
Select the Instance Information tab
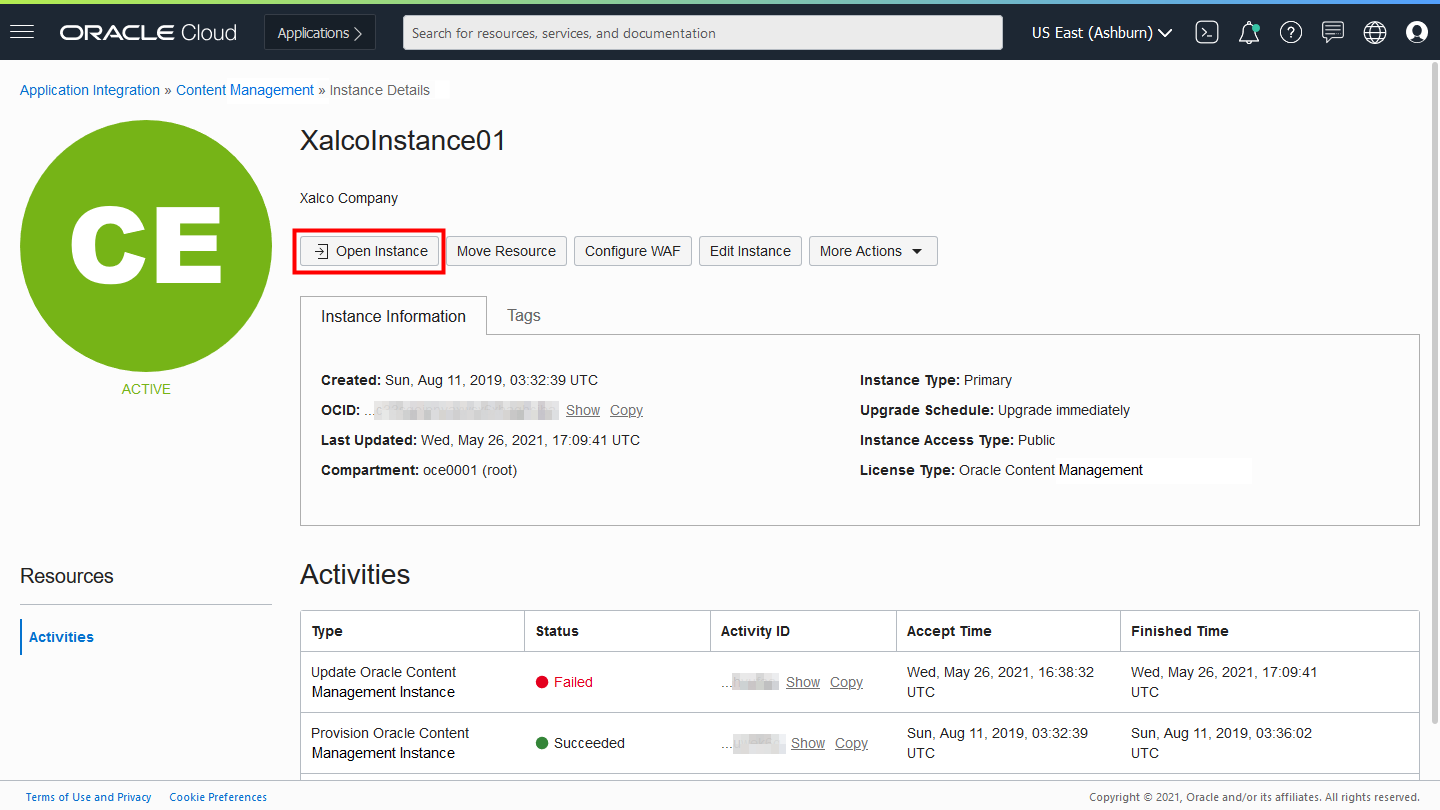[x=393, y=316]
